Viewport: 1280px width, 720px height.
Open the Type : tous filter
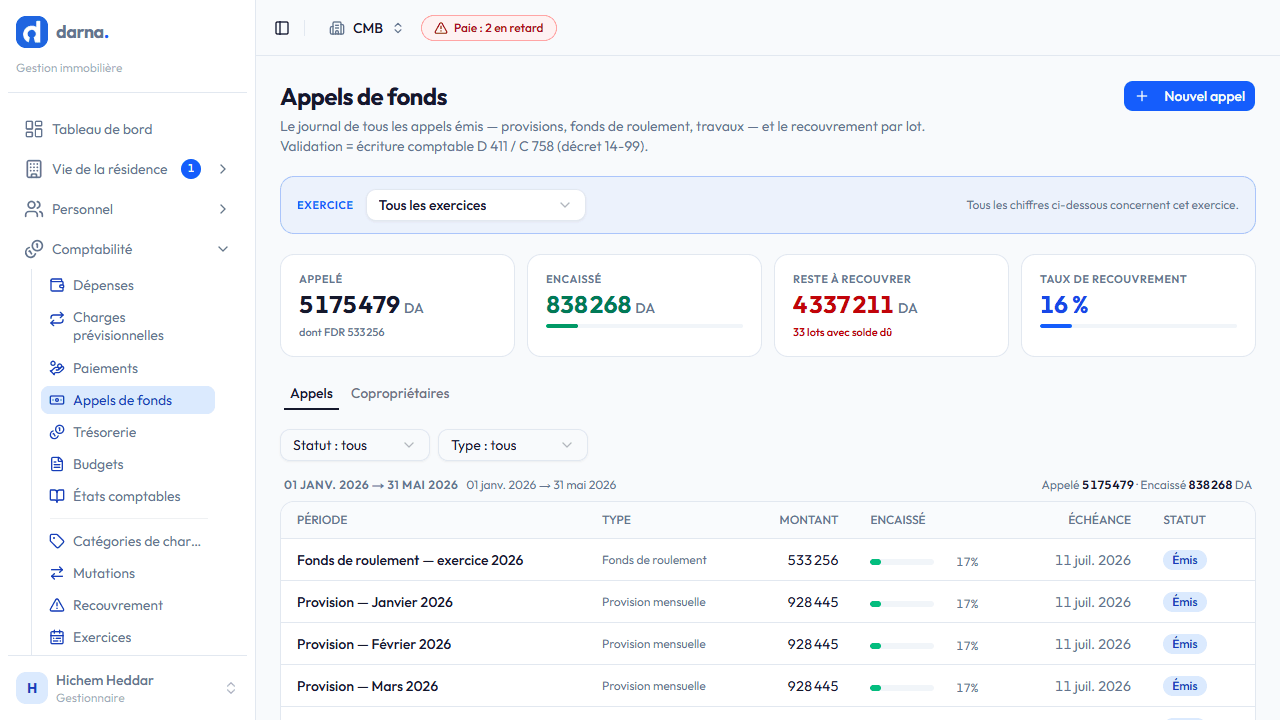513,445
